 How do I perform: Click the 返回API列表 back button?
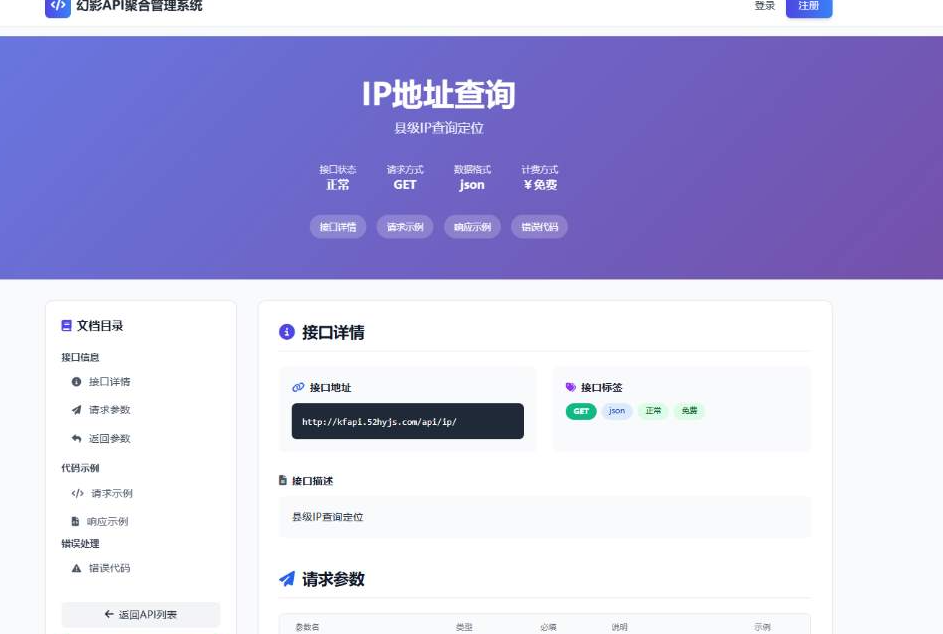coord(141,614)
